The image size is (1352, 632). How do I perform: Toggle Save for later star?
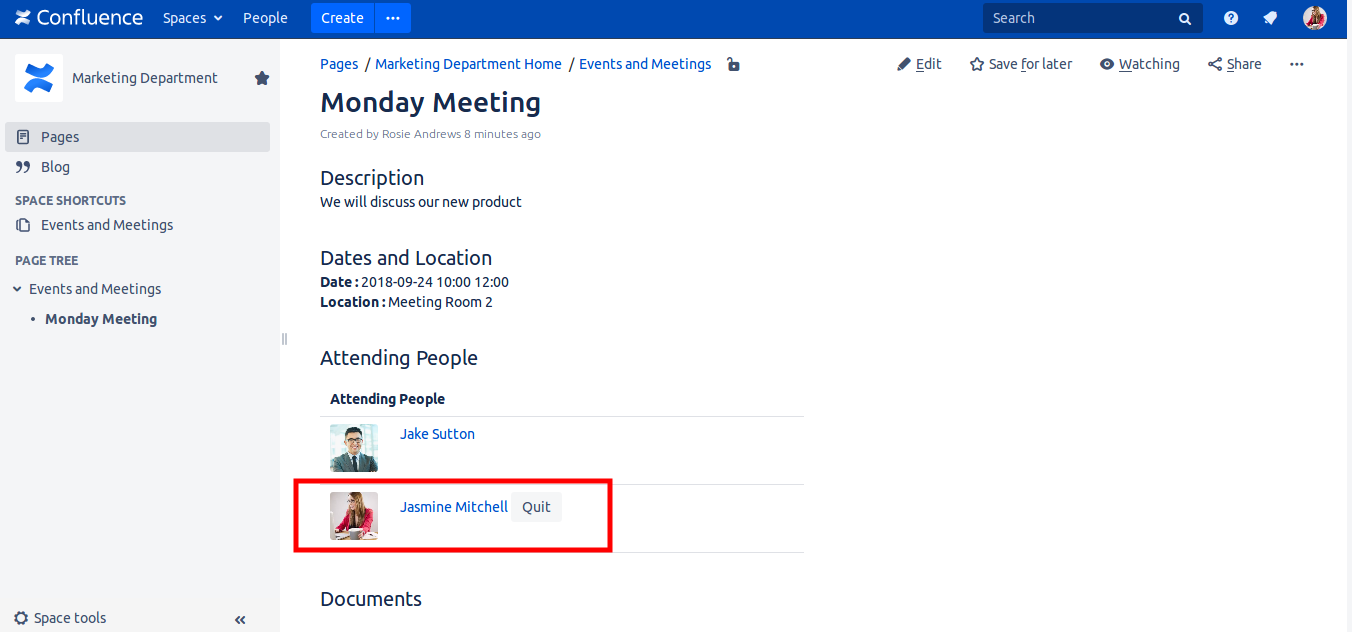pos(1020,64)
